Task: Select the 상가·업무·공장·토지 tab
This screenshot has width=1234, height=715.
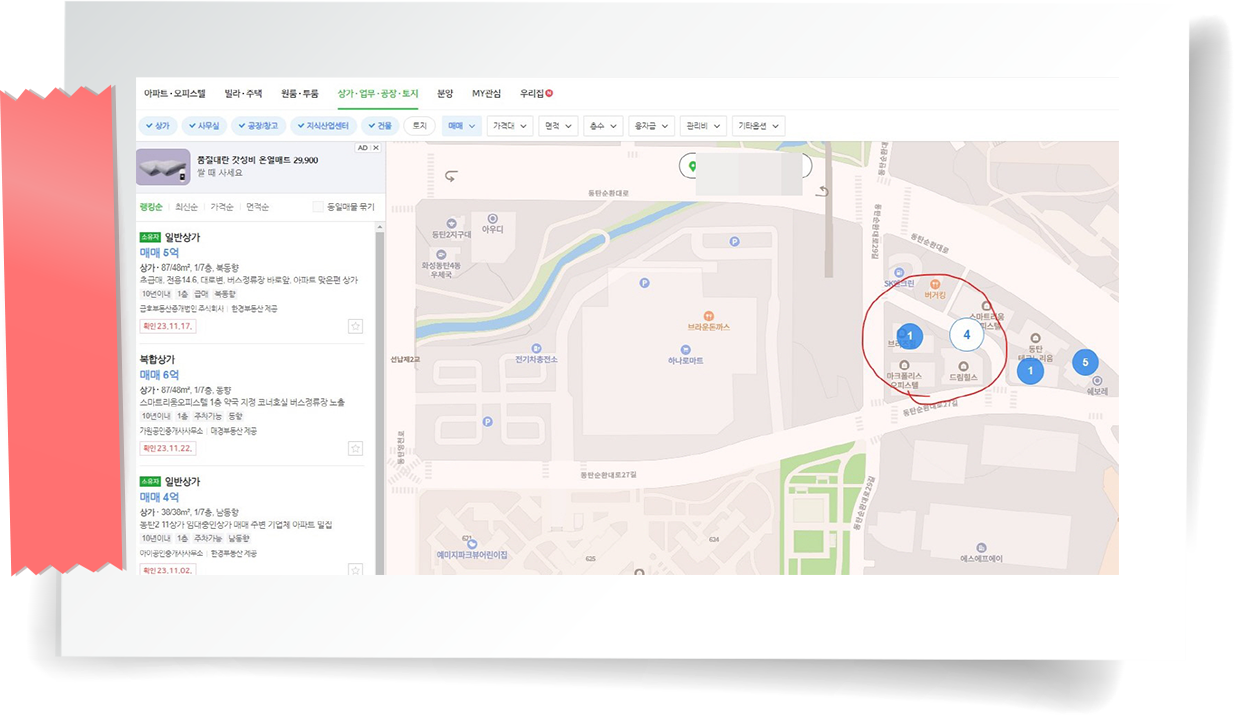Action: (x=378, y=93)
